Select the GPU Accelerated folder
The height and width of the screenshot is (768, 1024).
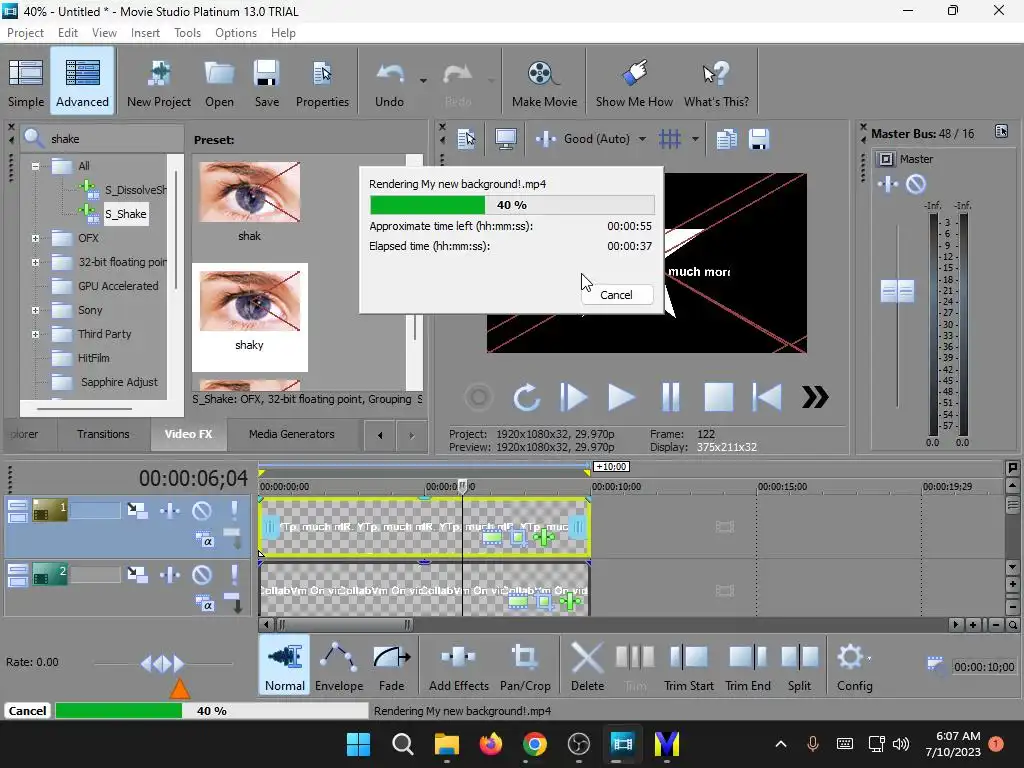(118, 286)
